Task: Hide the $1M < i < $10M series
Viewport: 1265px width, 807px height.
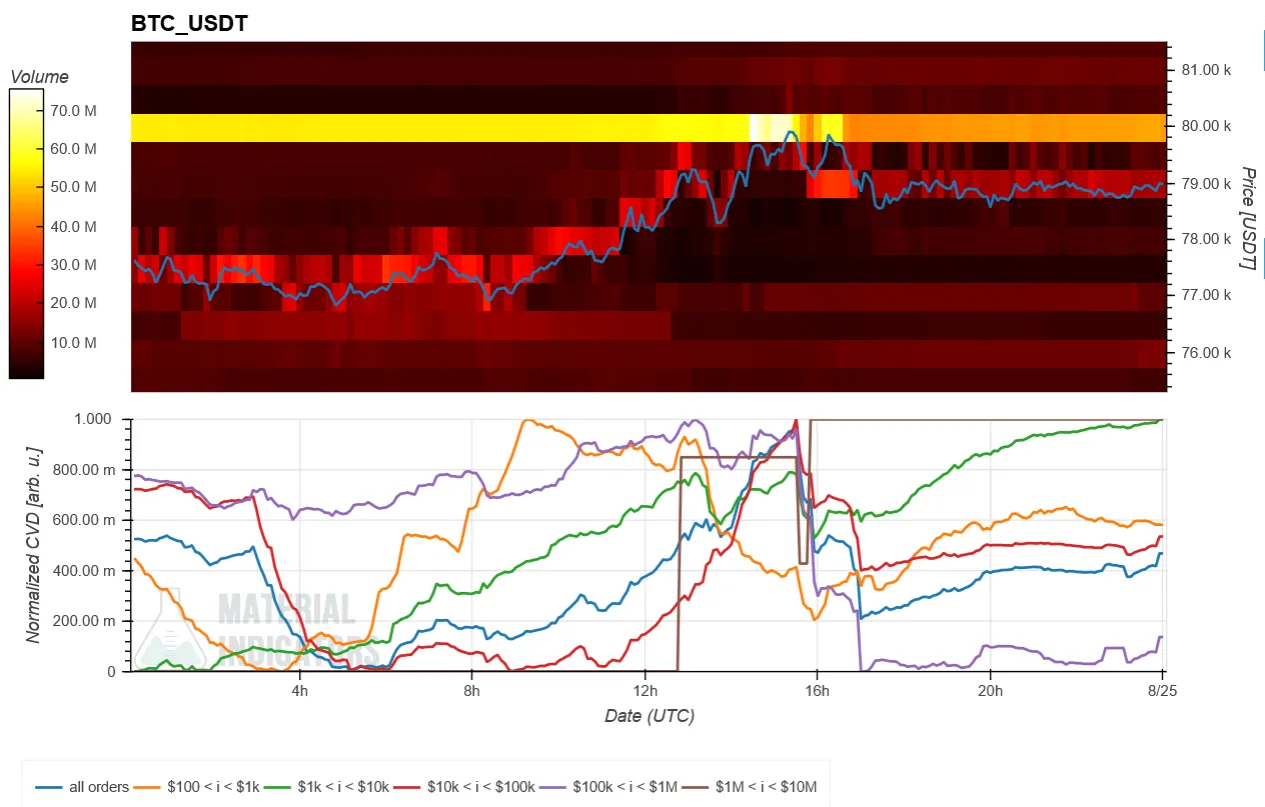Action: tap(752, 787)
